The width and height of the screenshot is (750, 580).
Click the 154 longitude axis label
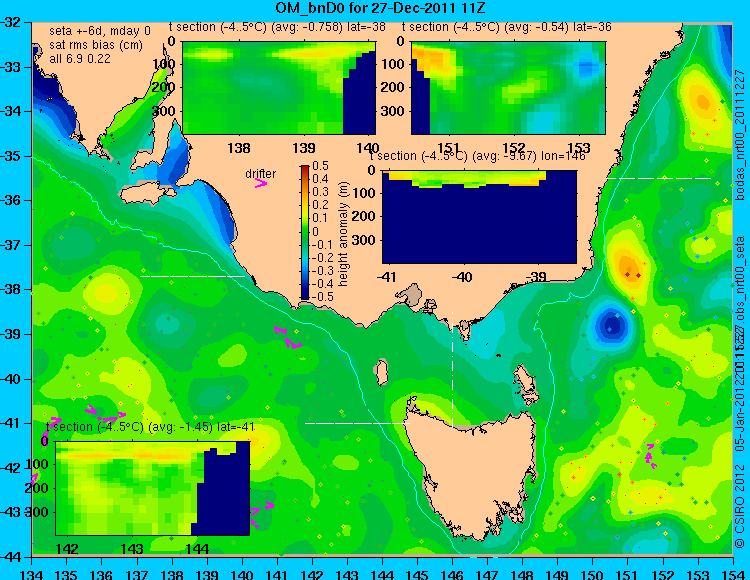pos(733,574)
